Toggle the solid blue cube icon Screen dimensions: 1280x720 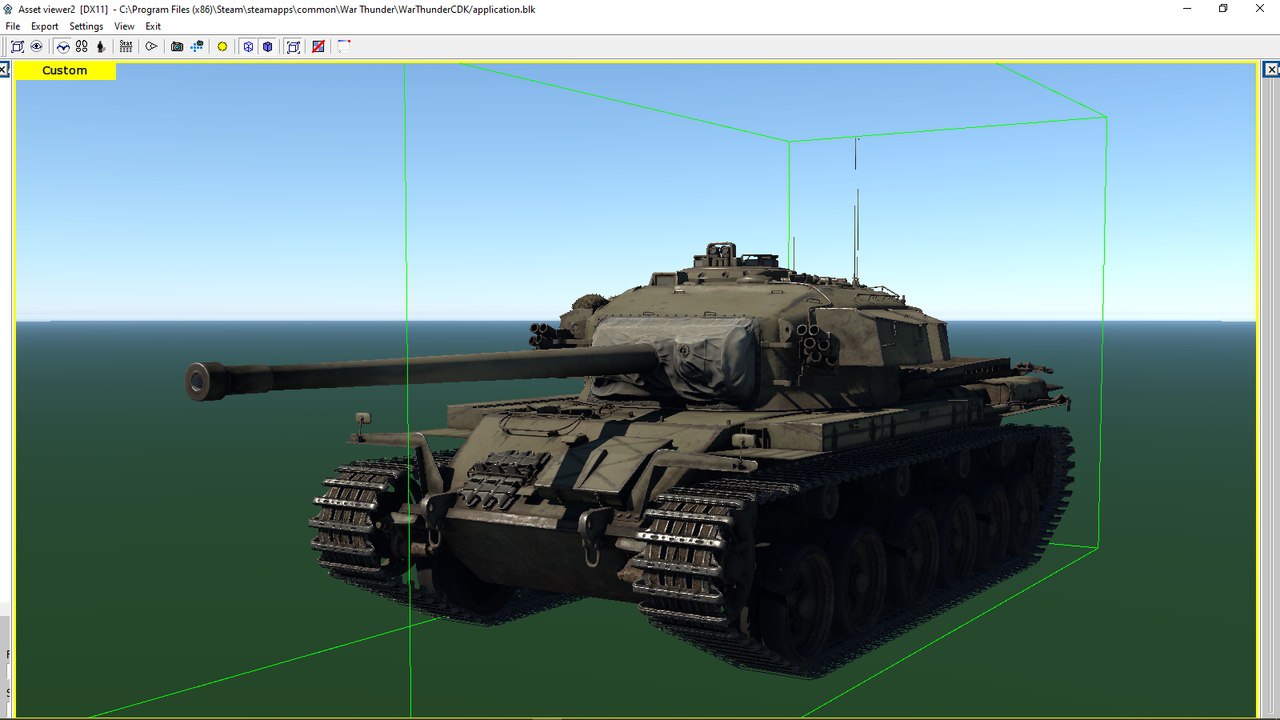267,46
